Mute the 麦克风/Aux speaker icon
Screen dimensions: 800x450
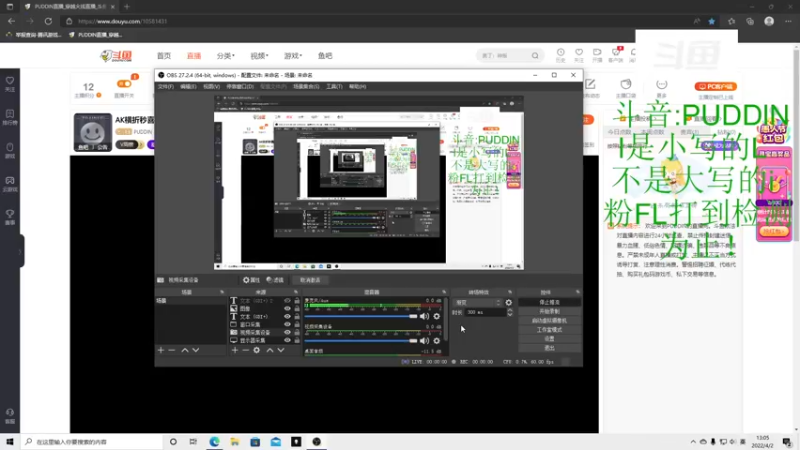point(424,316)
